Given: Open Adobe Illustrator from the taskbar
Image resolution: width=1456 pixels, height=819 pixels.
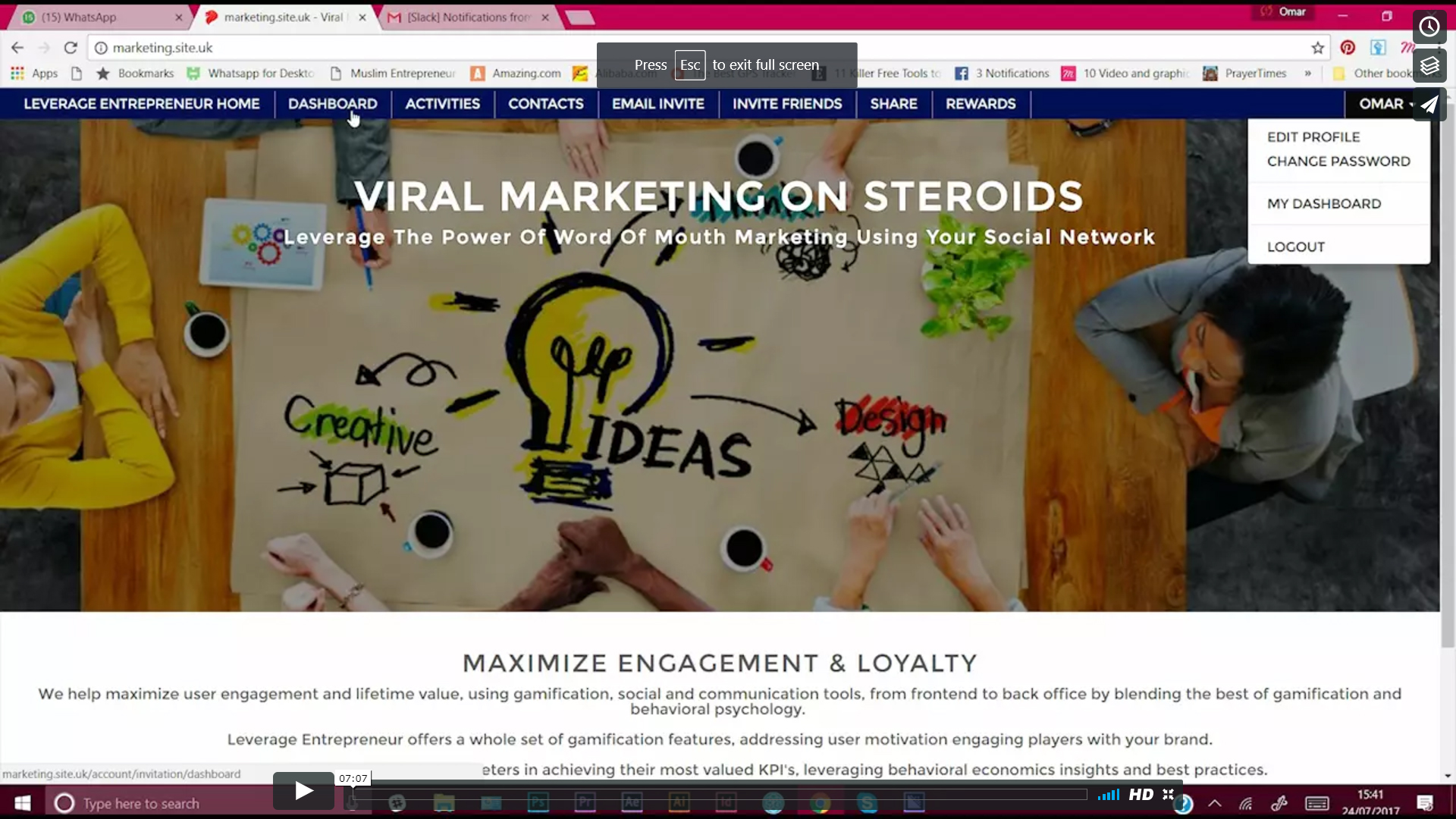Looking at the screenshot, I should [x=680, y=803].
